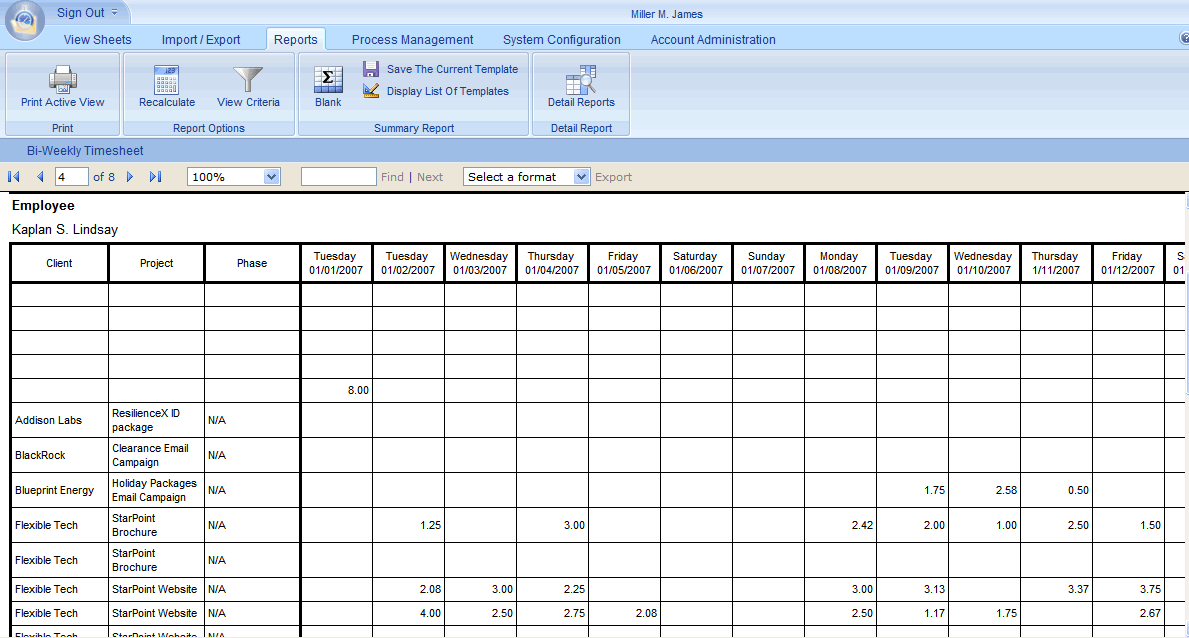
Task: Open the 100% zoom dropdown
Action: point(271,177)
